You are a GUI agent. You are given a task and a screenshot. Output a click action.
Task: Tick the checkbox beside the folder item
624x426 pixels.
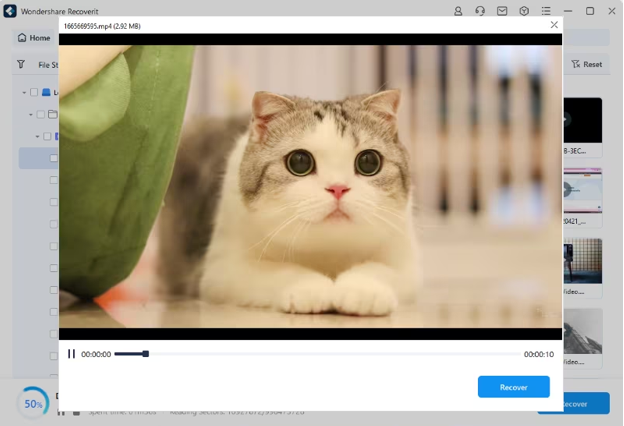tap(41, 115)
